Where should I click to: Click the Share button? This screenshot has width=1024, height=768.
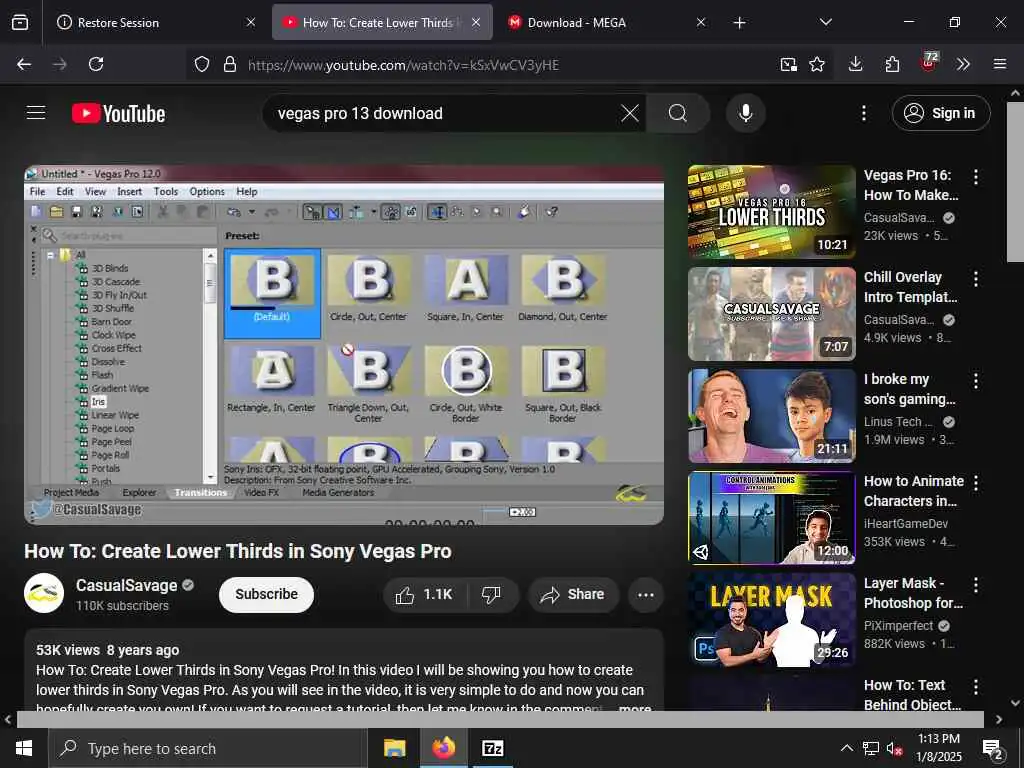click(x=573, y=594)
